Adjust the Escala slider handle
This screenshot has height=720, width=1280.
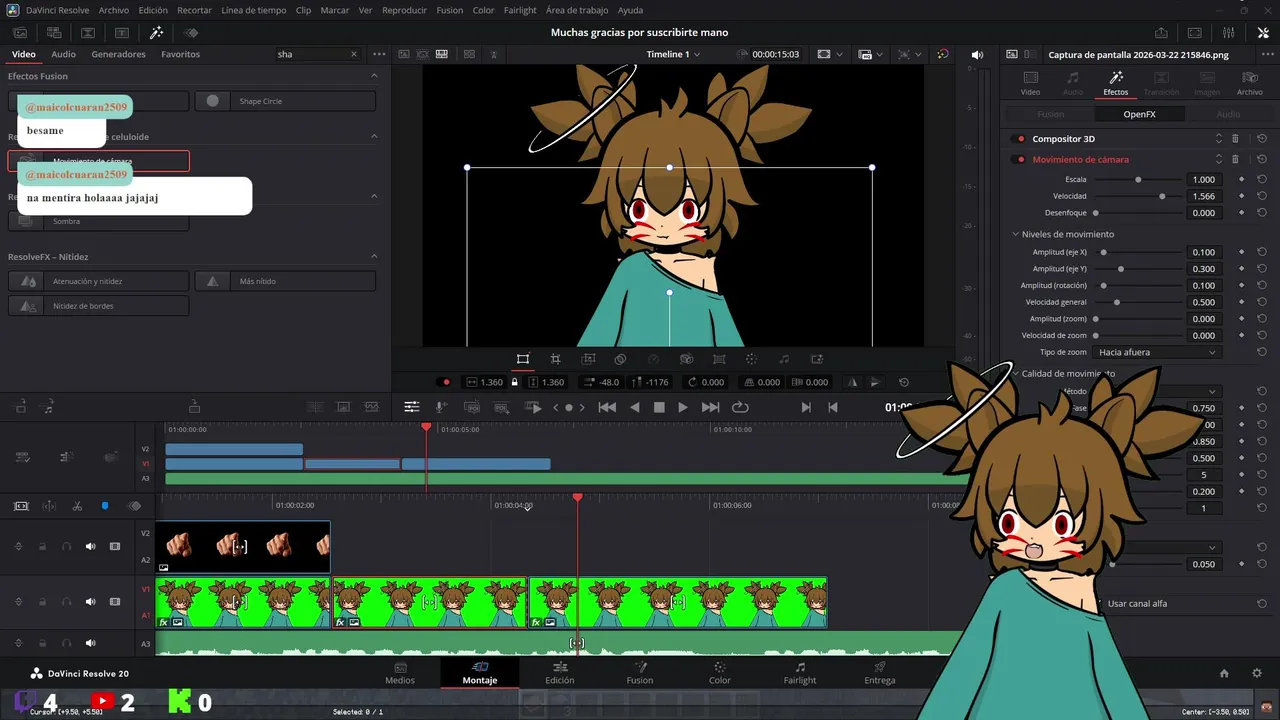coord(1138,180)
